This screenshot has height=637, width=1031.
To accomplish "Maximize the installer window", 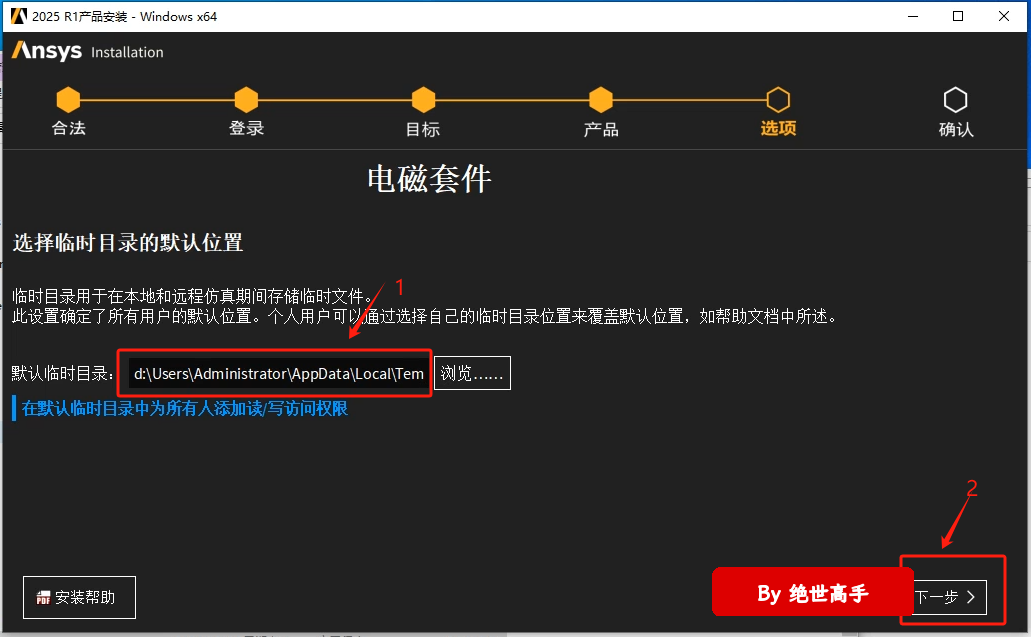I will coord(958,16).
